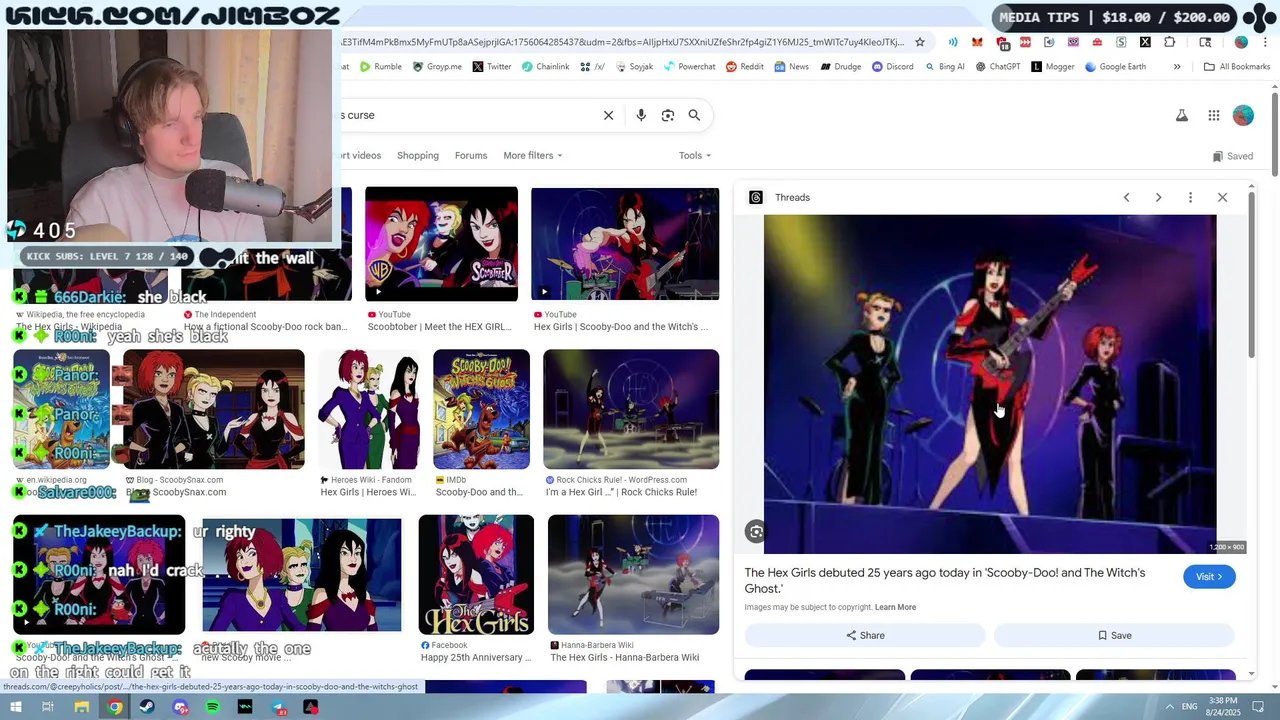Open Heroes Wiki Fandom Hex Girls thumbnail
The height and width of the screenshot is (720, 1280).
(x=368, y=409)
